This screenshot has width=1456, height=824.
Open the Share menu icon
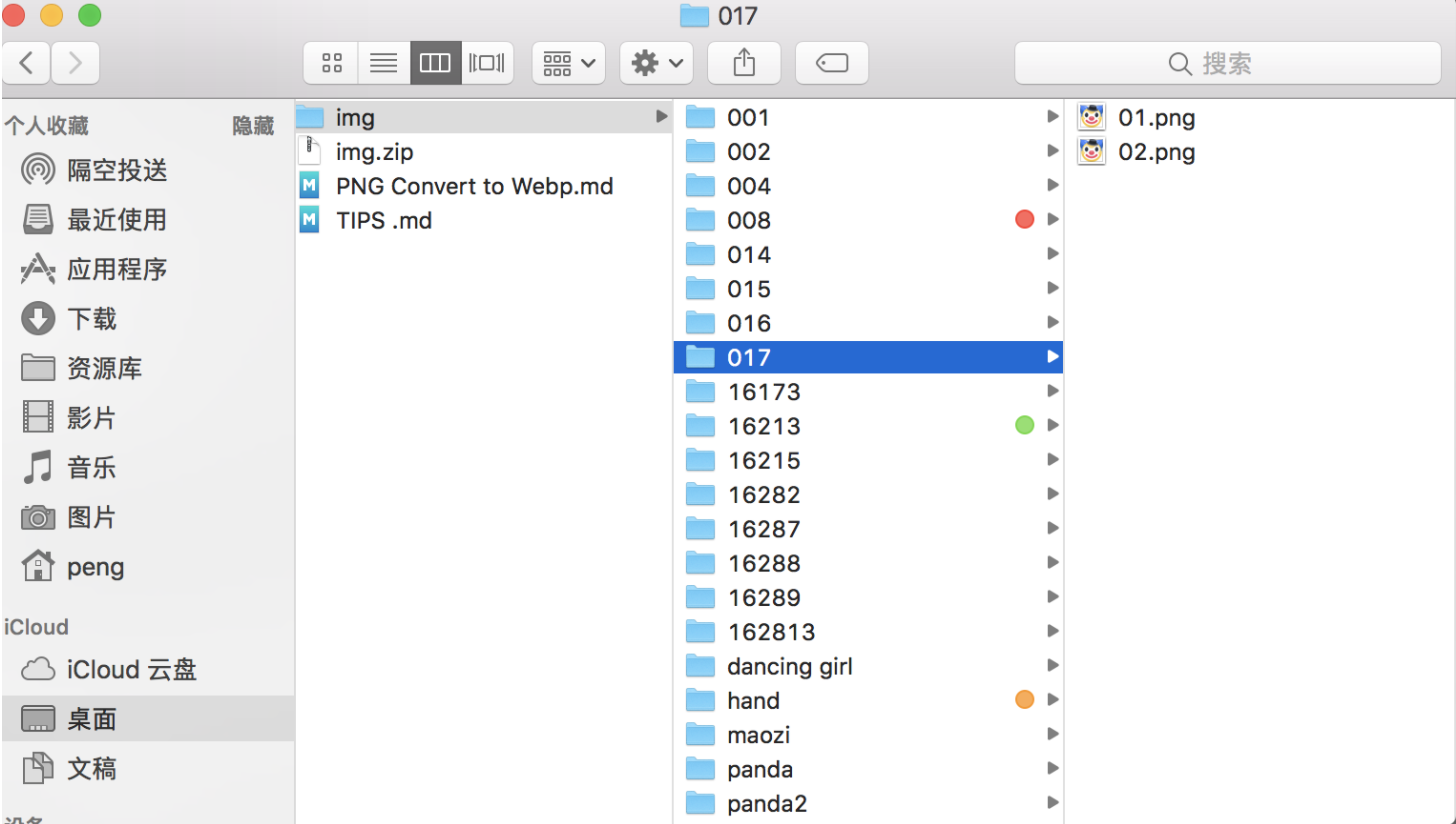[x=744, y=62]
